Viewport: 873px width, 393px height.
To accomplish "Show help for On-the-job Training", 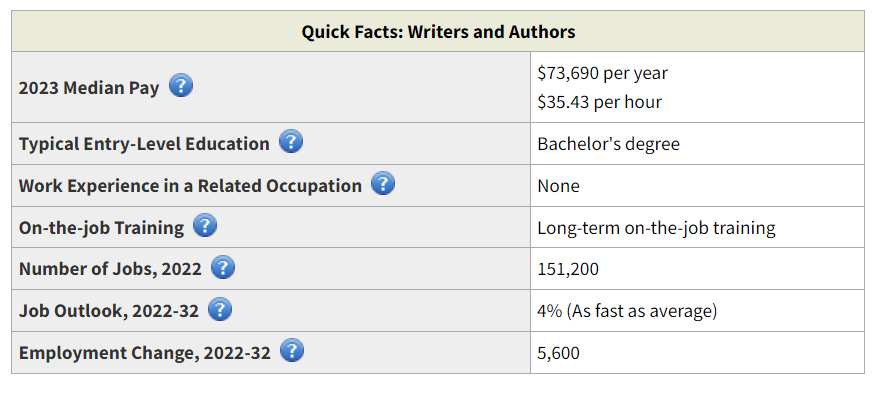I will pos(205,226).
